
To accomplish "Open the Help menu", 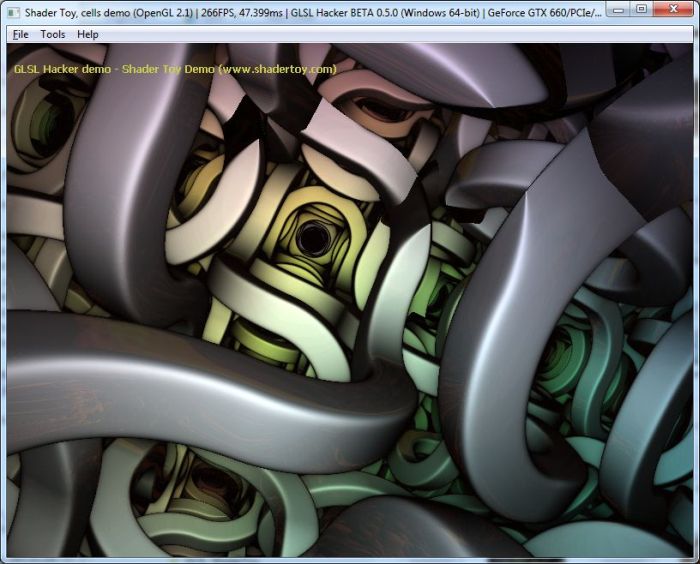I will pyautogui.click(x=88, y=34).
